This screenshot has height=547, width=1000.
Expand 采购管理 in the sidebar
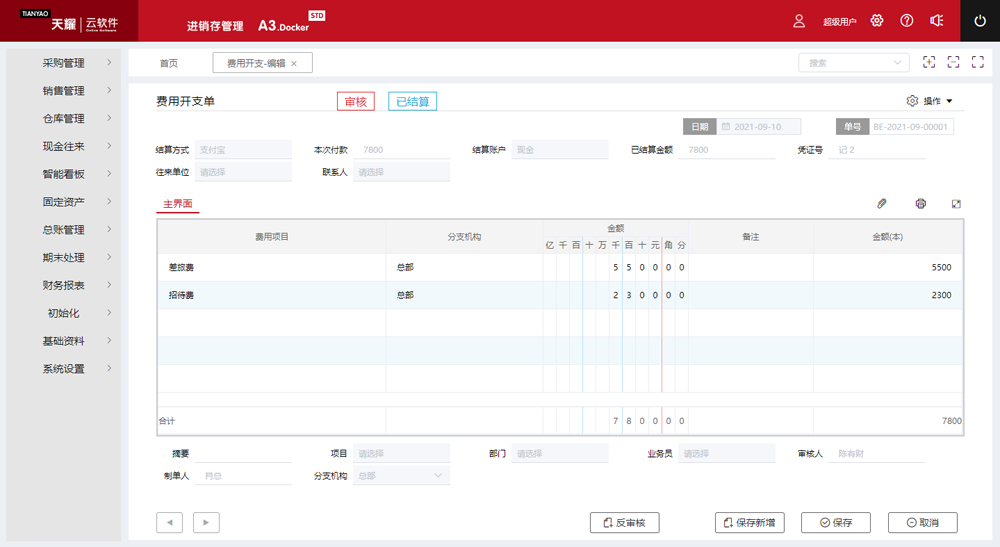(64, 63)
